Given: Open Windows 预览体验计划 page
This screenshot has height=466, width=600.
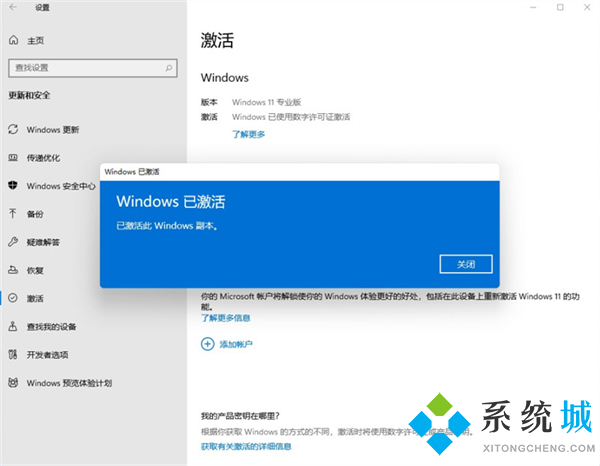Looking at the screenshot, I should pos(69,383).
